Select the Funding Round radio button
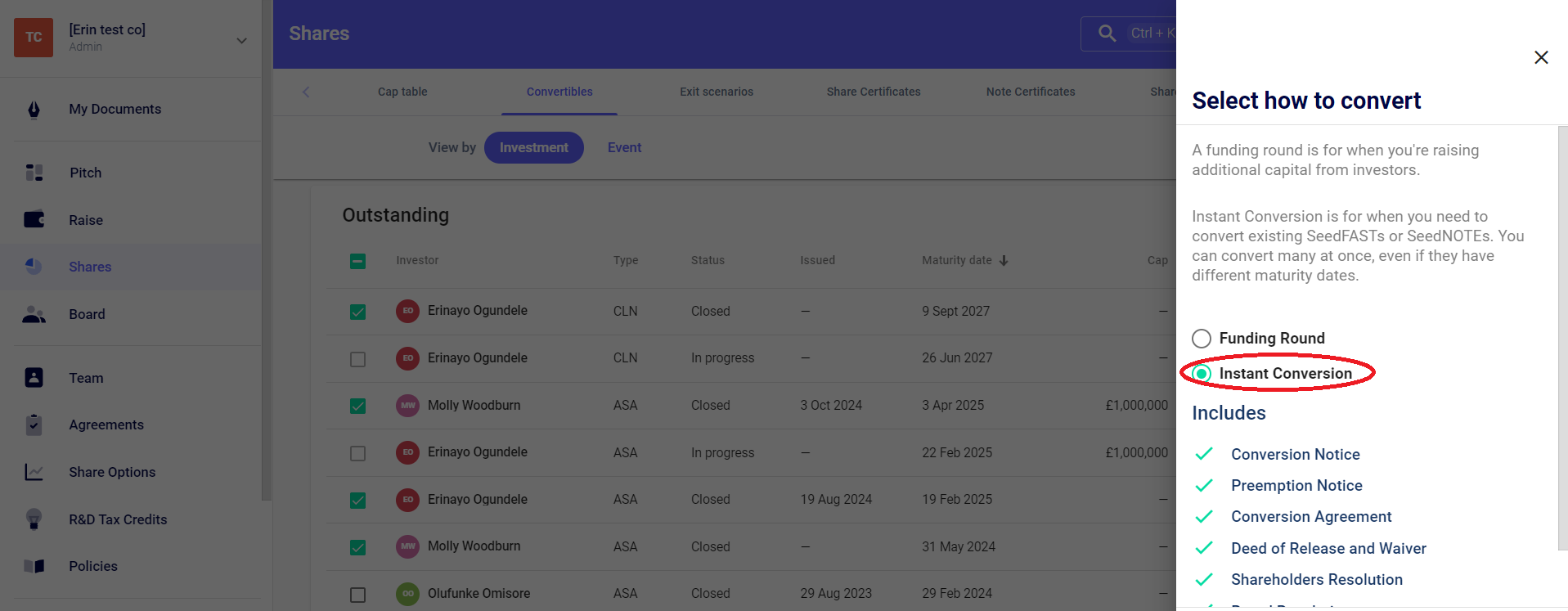The image size is (1568, 611). point(1201,339)
